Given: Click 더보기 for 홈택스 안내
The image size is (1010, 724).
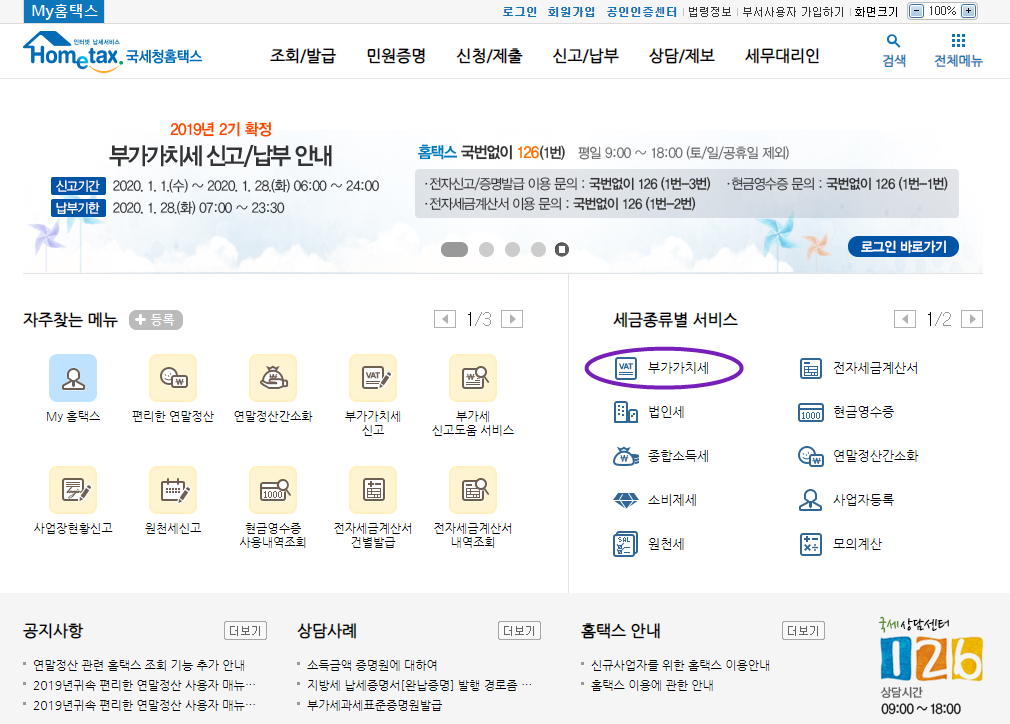Looking at the screenshot, I should coord(803,631).
